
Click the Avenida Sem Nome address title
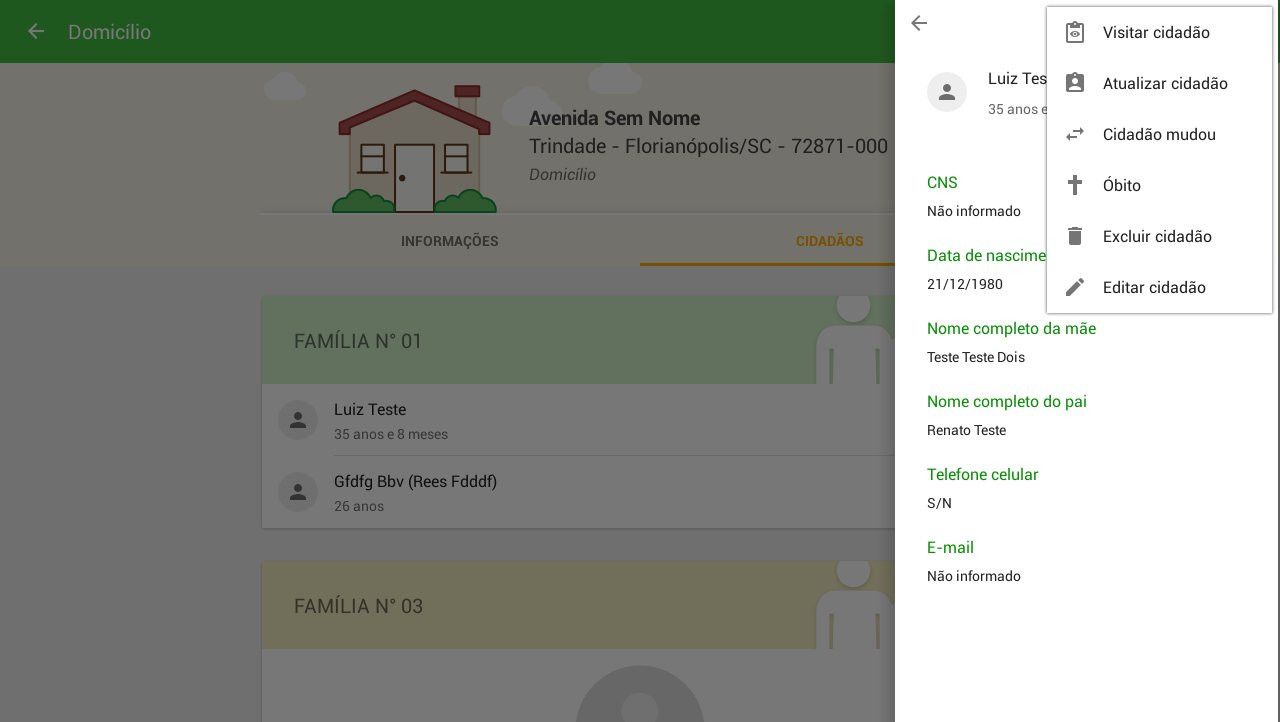click(614, 118)
